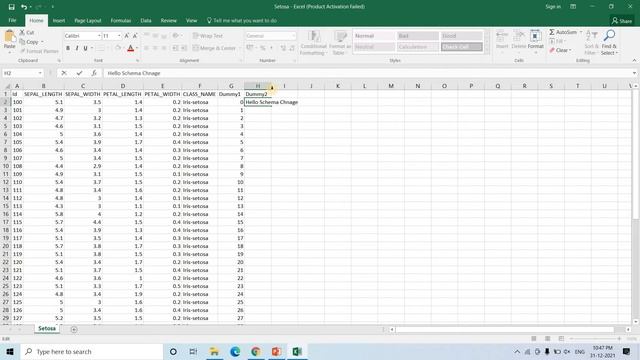
Task: Open the Clear eraser menu
Action: (x=560, y=50)
